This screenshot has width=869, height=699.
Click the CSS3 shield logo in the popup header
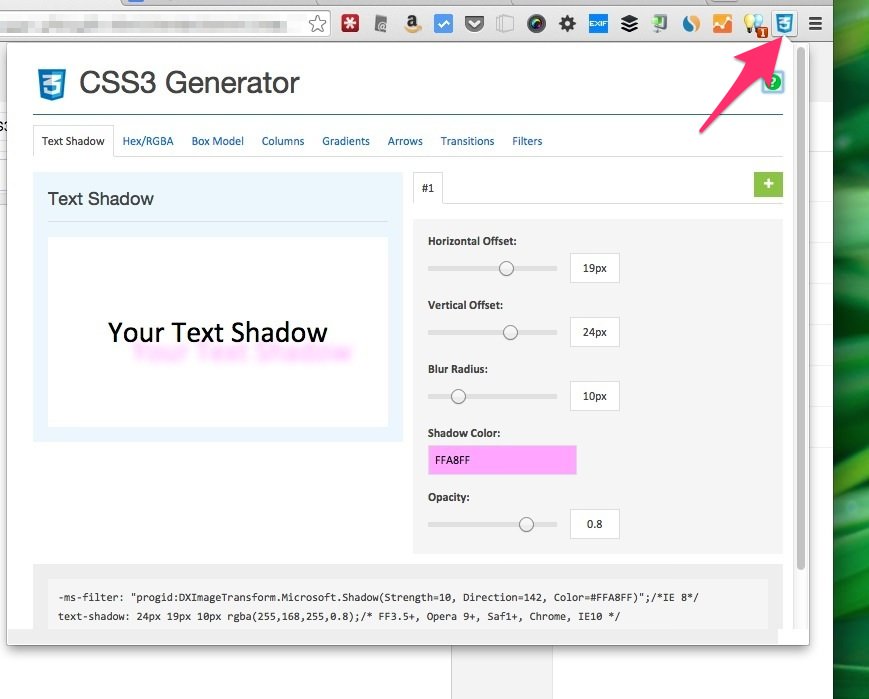(x=52, y=84)
